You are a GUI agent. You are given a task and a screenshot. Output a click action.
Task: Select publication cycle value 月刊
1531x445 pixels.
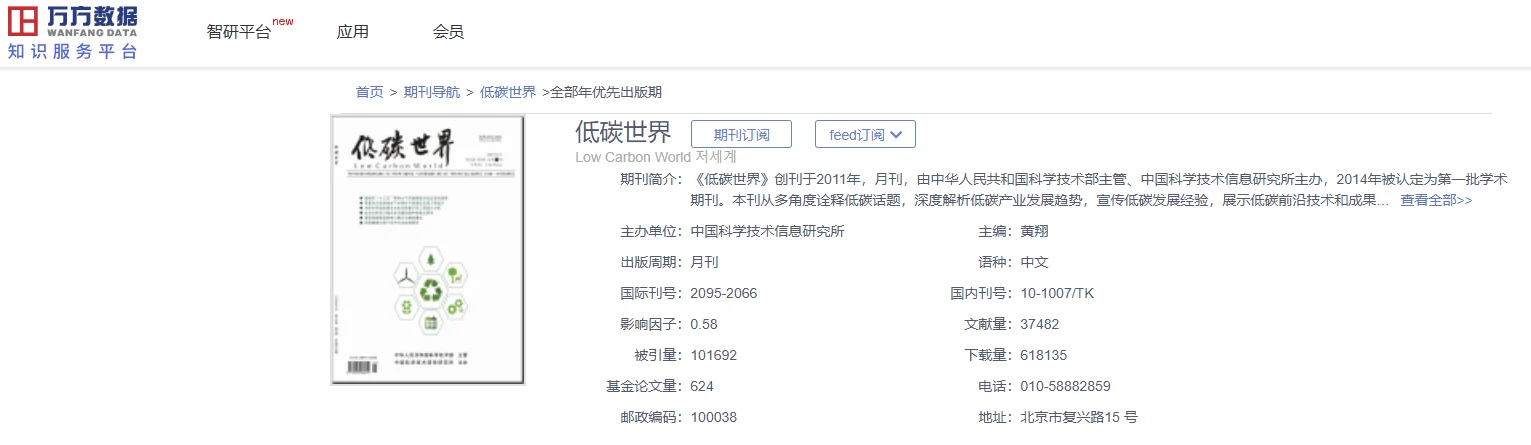tap(705, 262)
